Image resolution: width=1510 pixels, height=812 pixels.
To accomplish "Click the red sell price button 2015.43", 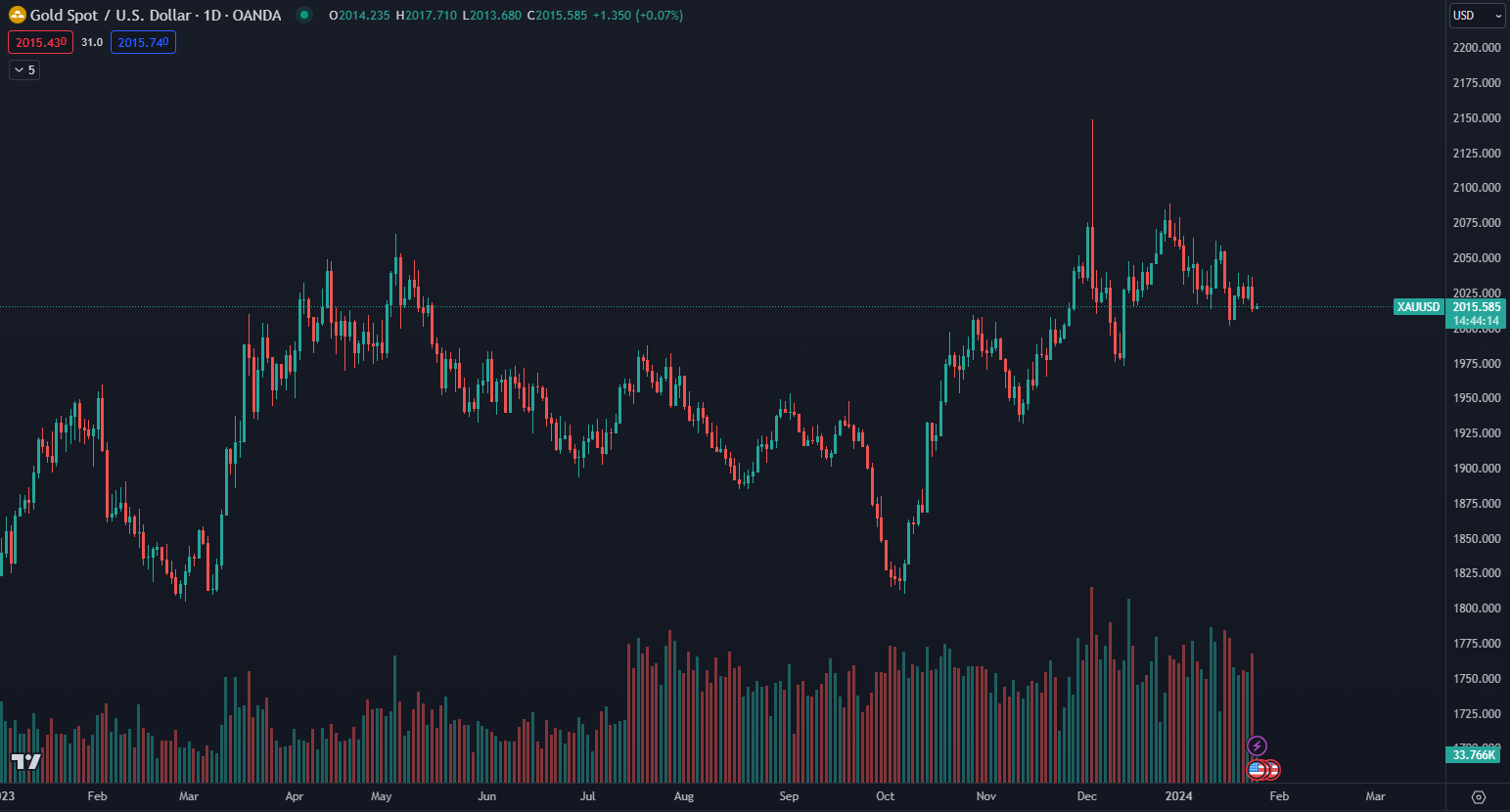I will tap(41, 42).
